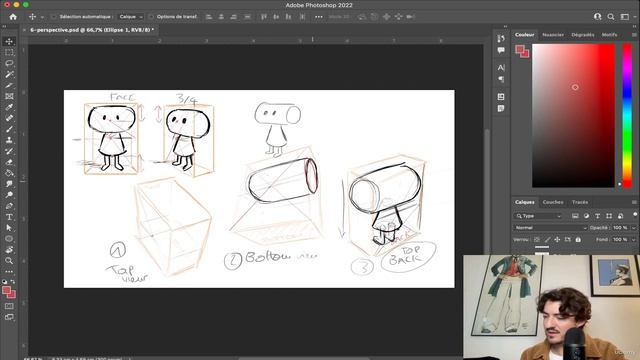
Task: Switch to the Nuancier tab
Action: point(553,35)
